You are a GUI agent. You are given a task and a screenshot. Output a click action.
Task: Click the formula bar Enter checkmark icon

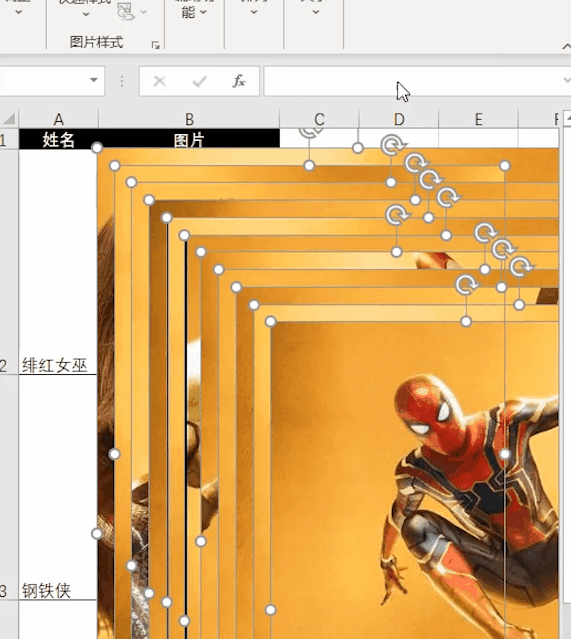199,82
